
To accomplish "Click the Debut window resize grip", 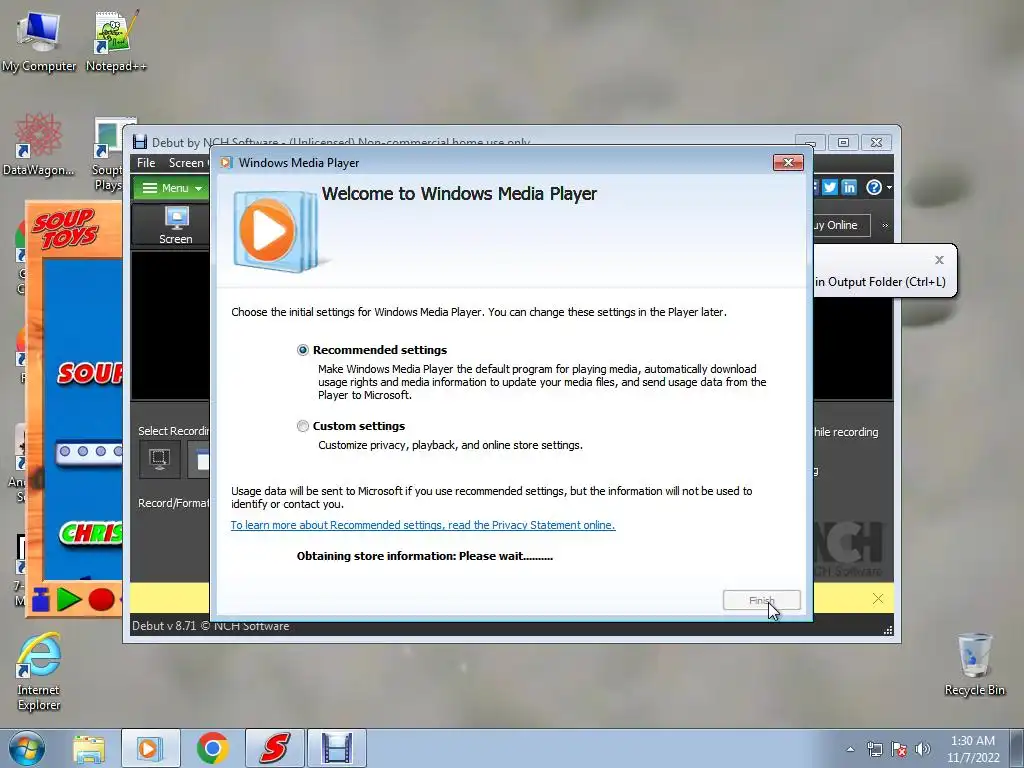I will point(888,630).
